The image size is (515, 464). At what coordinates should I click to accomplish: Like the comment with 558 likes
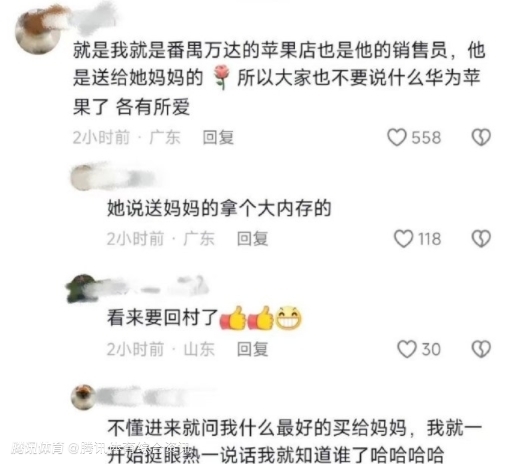click(x=397, y=137)
